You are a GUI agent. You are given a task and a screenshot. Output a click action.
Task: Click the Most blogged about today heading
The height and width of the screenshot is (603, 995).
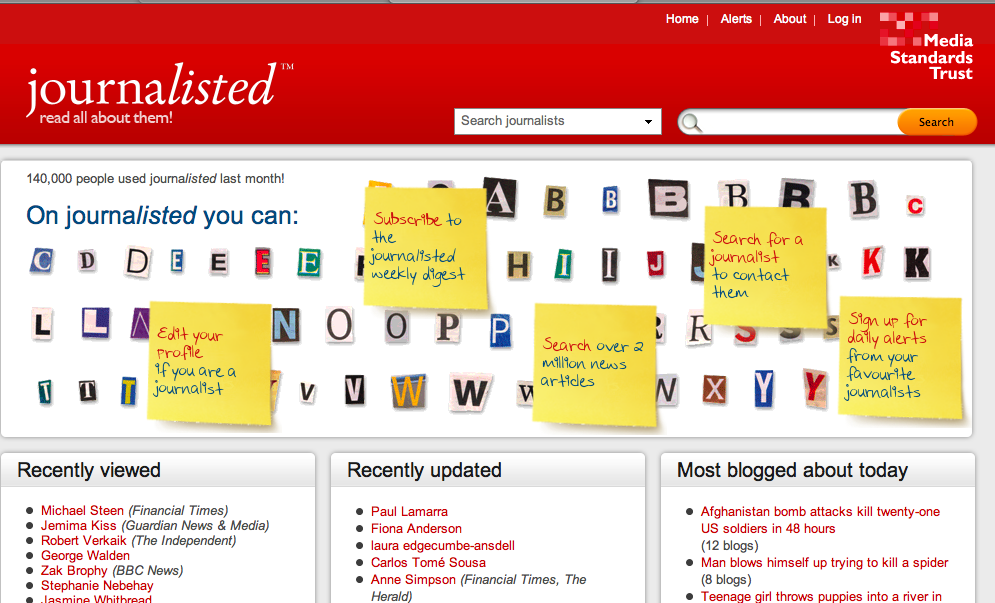[793, 470]
